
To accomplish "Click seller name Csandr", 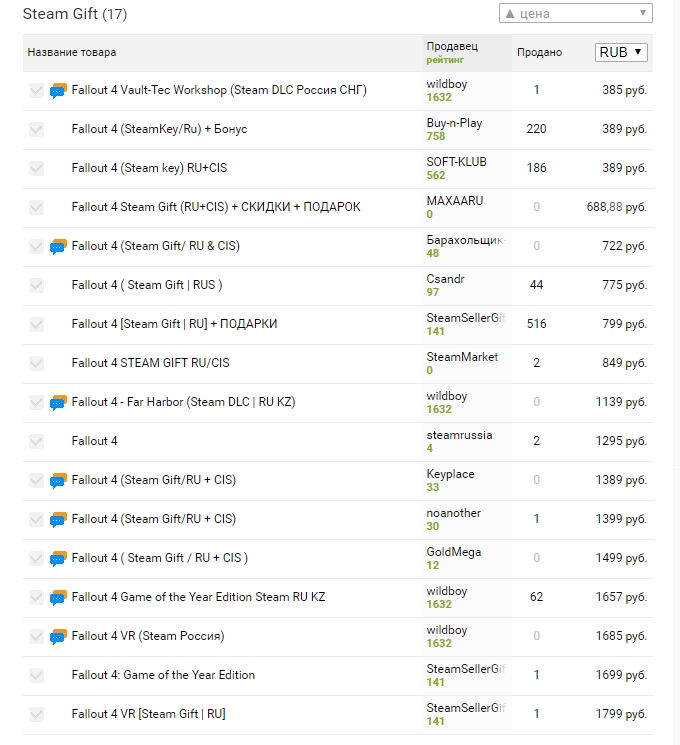I will 445,278.
